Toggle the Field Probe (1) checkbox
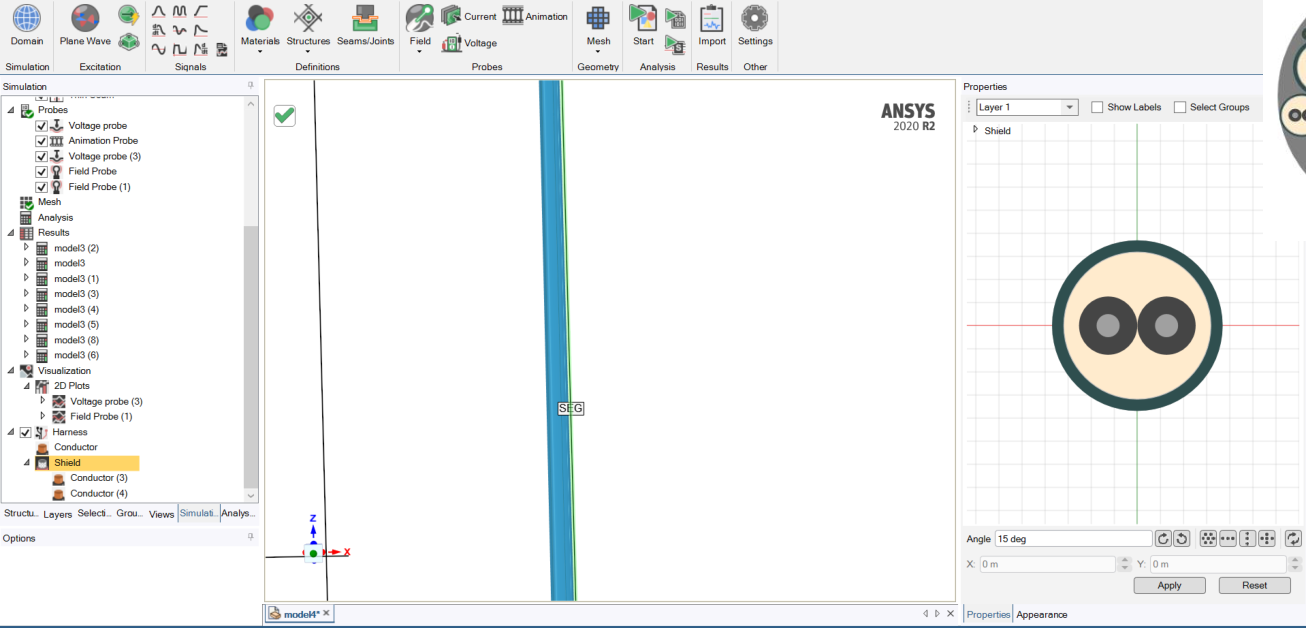This screenshot has height=628, width=1306. tap(42, 187)
